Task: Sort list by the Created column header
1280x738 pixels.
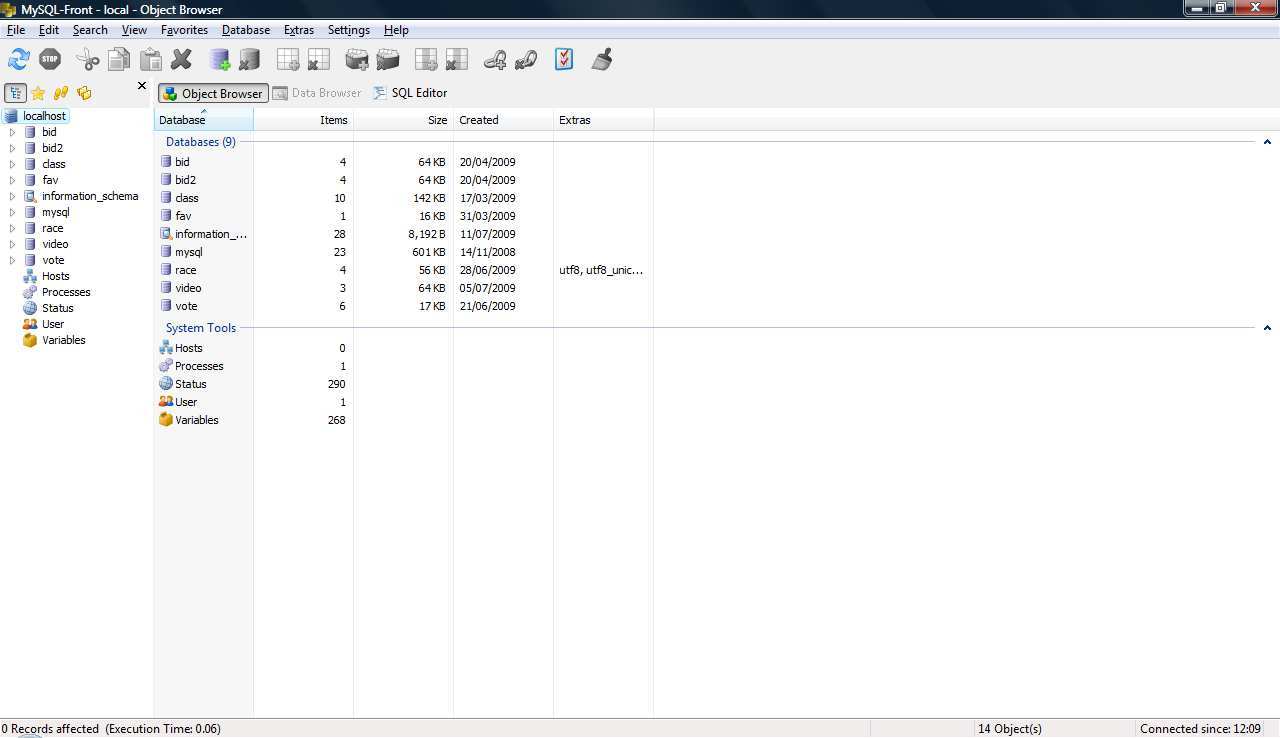Action: [478, 120]
